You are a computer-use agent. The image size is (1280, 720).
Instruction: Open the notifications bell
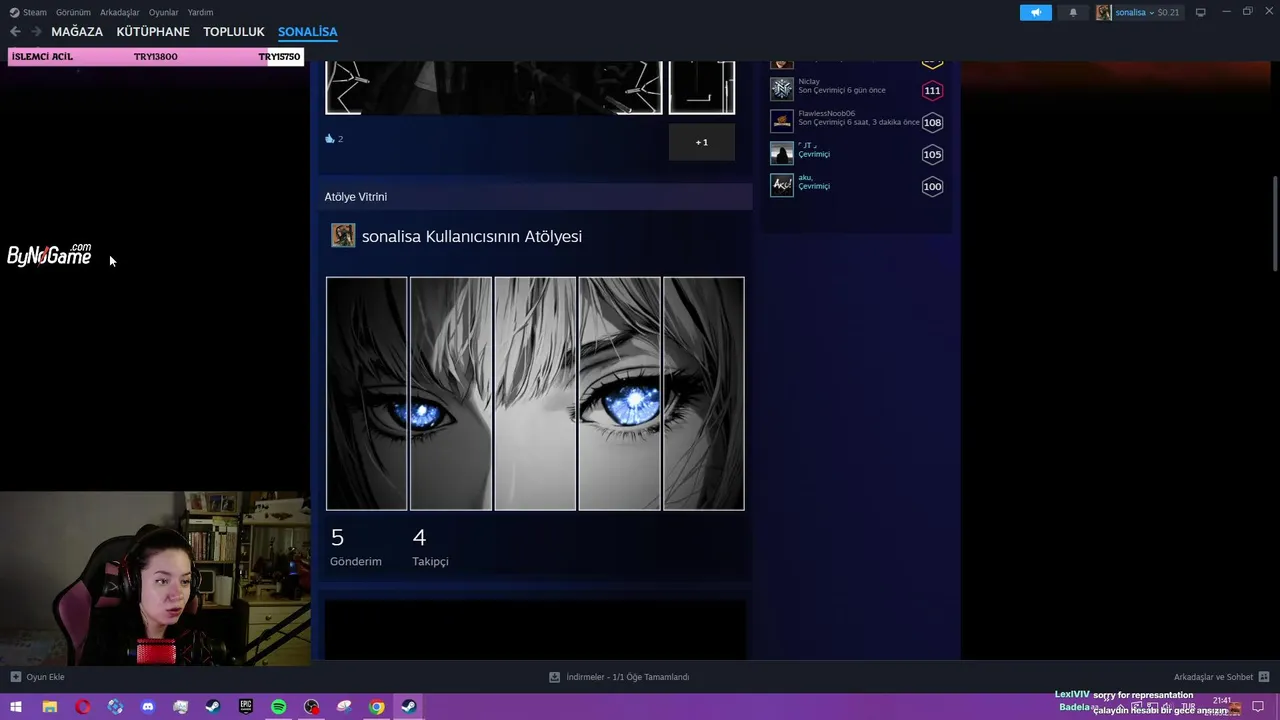tap(1073, 12)
